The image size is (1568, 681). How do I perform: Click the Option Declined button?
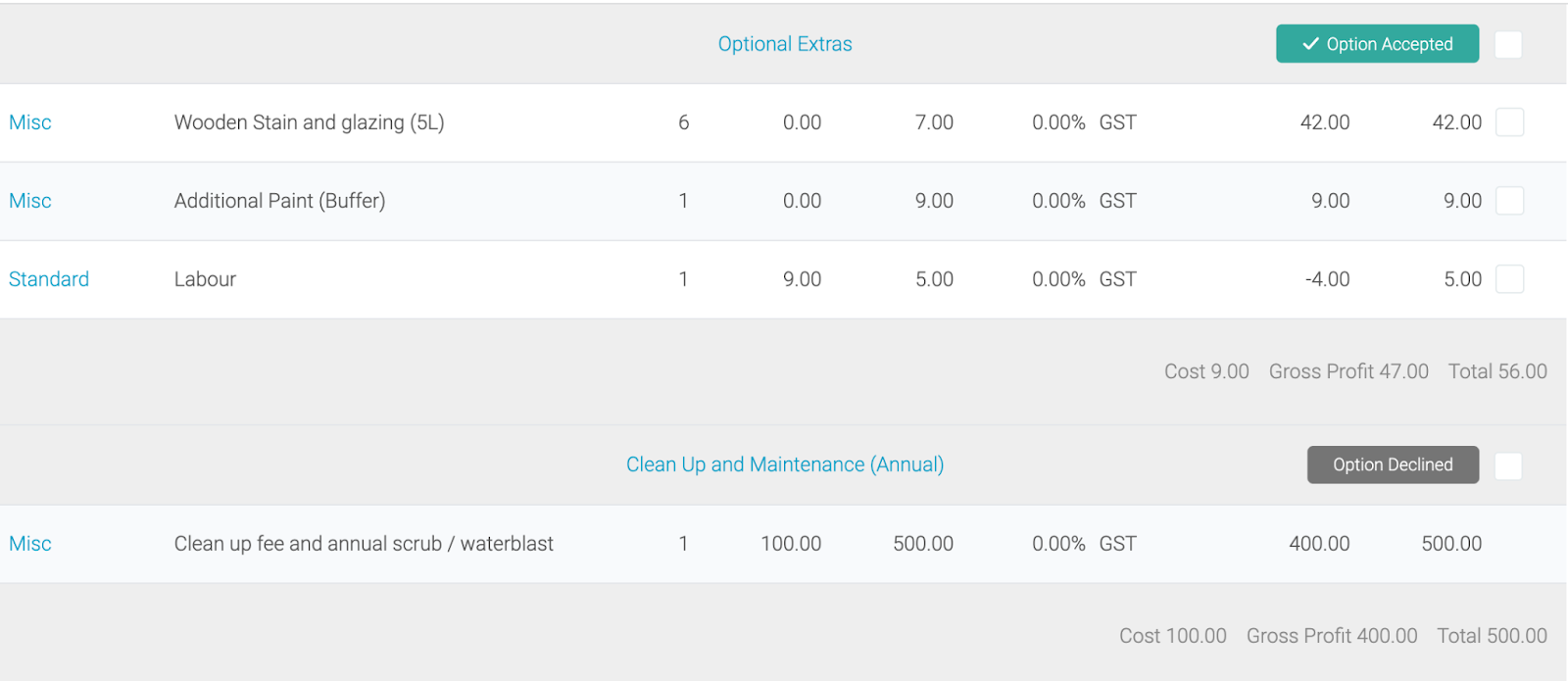tap(1393, 464)
